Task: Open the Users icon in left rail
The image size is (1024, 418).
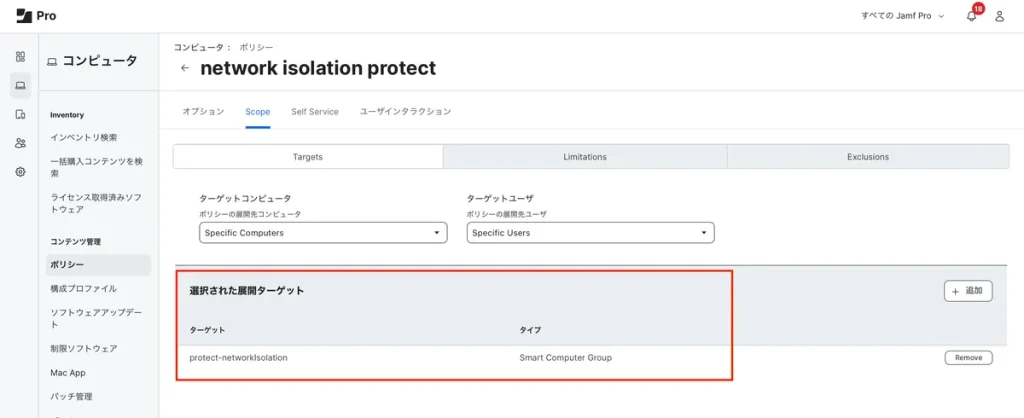Action: pos(20,143)
